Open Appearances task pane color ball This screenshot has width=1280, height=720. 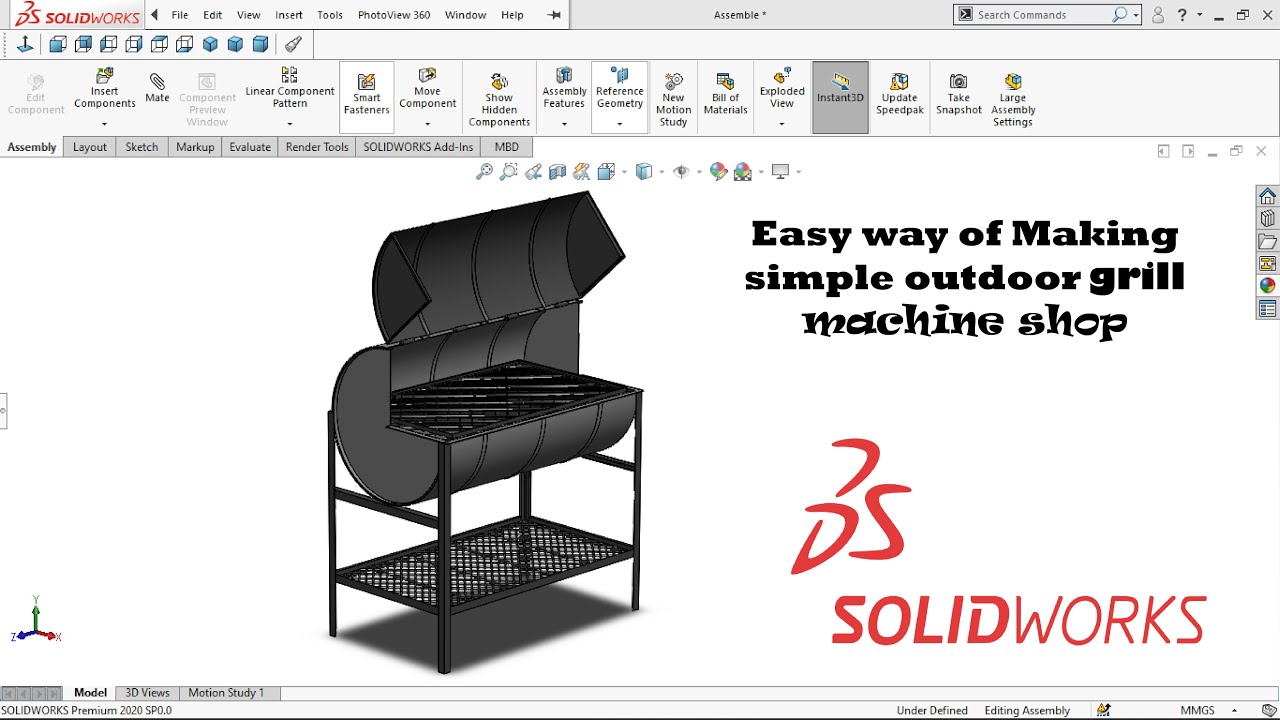[1268, 286]
